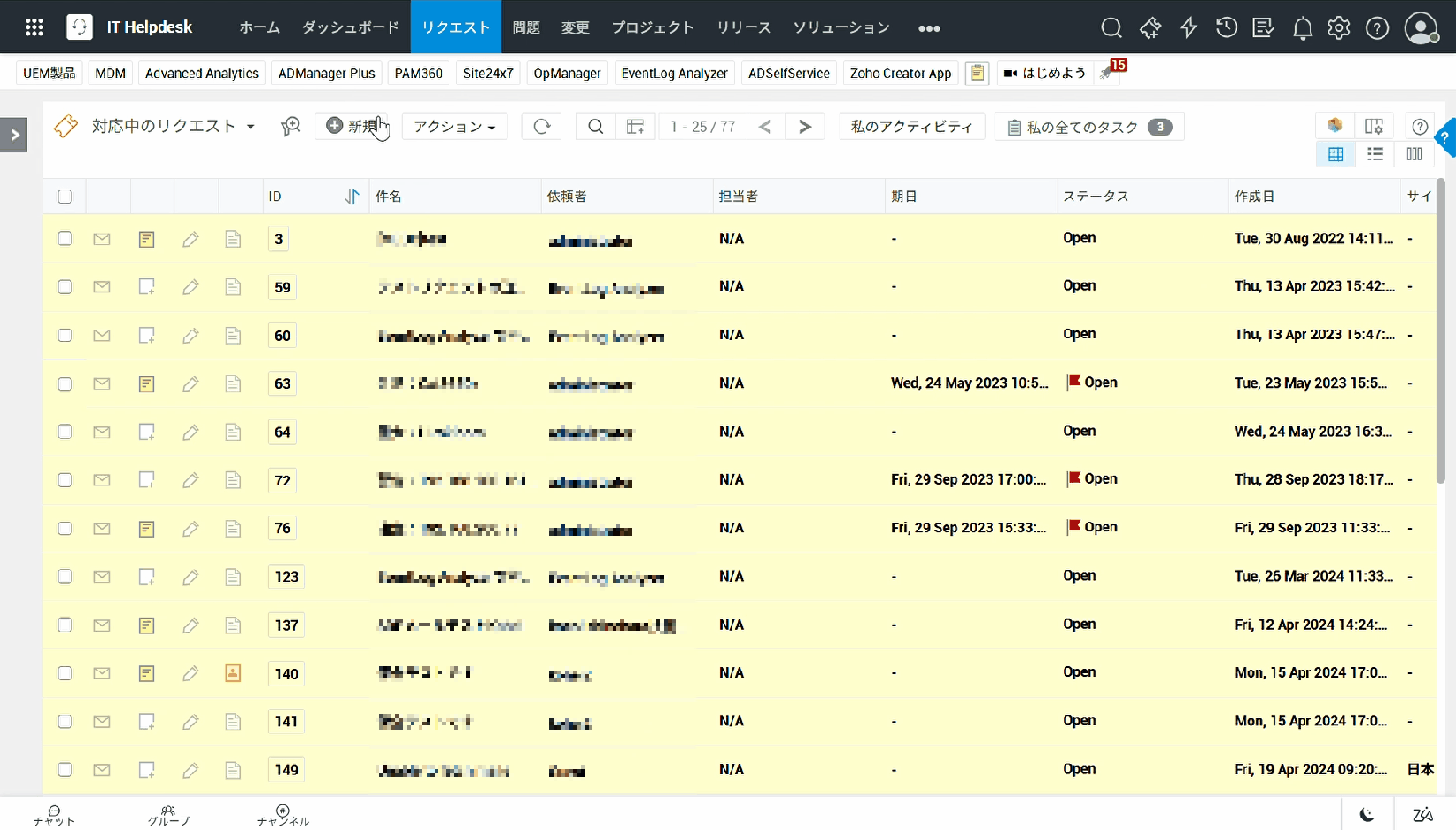Open the apps grid launcher icon
This screenshot has width=1456, height=830.
coord(35,27)
